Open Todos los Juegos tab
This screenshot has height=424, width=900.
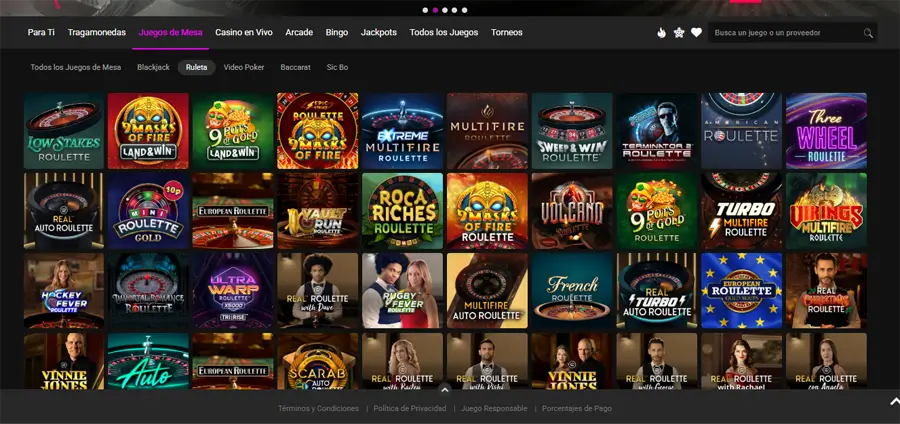pyautogui.click(x=444, y=33)
